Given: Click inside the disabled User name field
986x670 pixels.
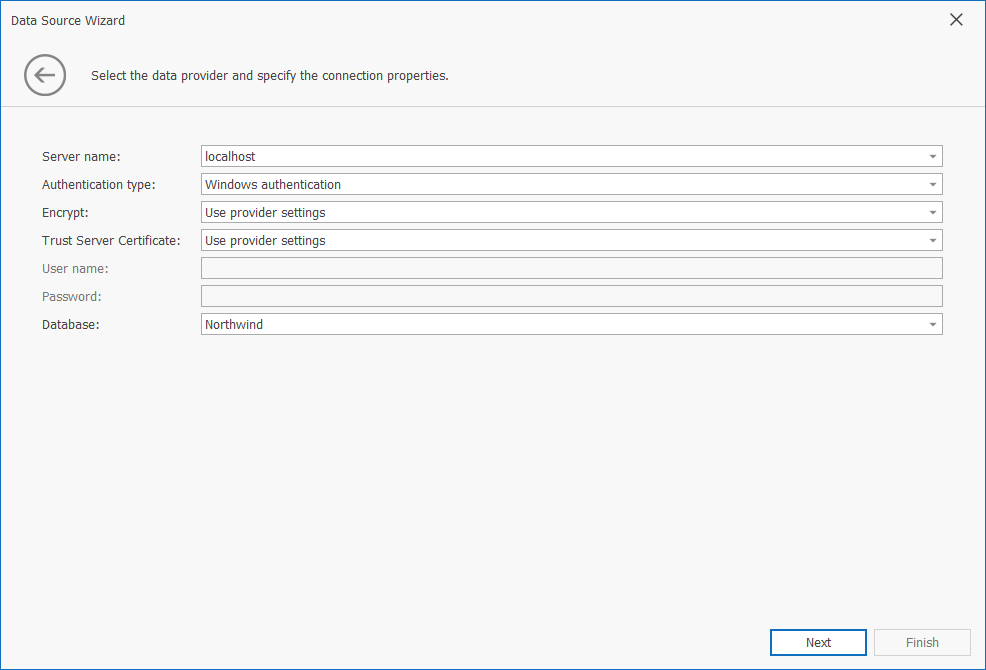Looking at the screenshot, I should (x=570, y=268).
